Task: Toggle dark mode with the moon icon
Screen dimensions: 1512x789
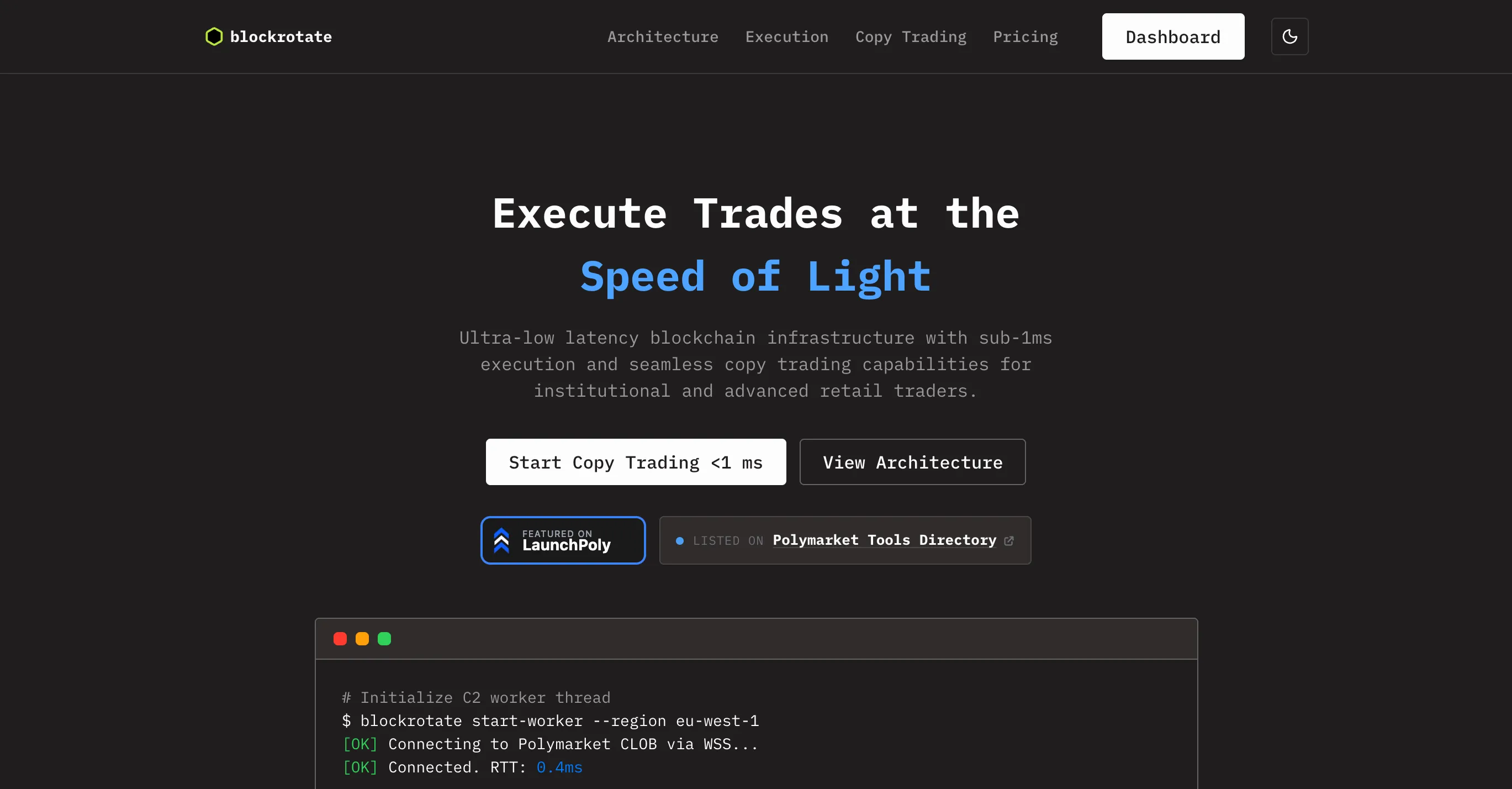Action: pos(1289,36)
